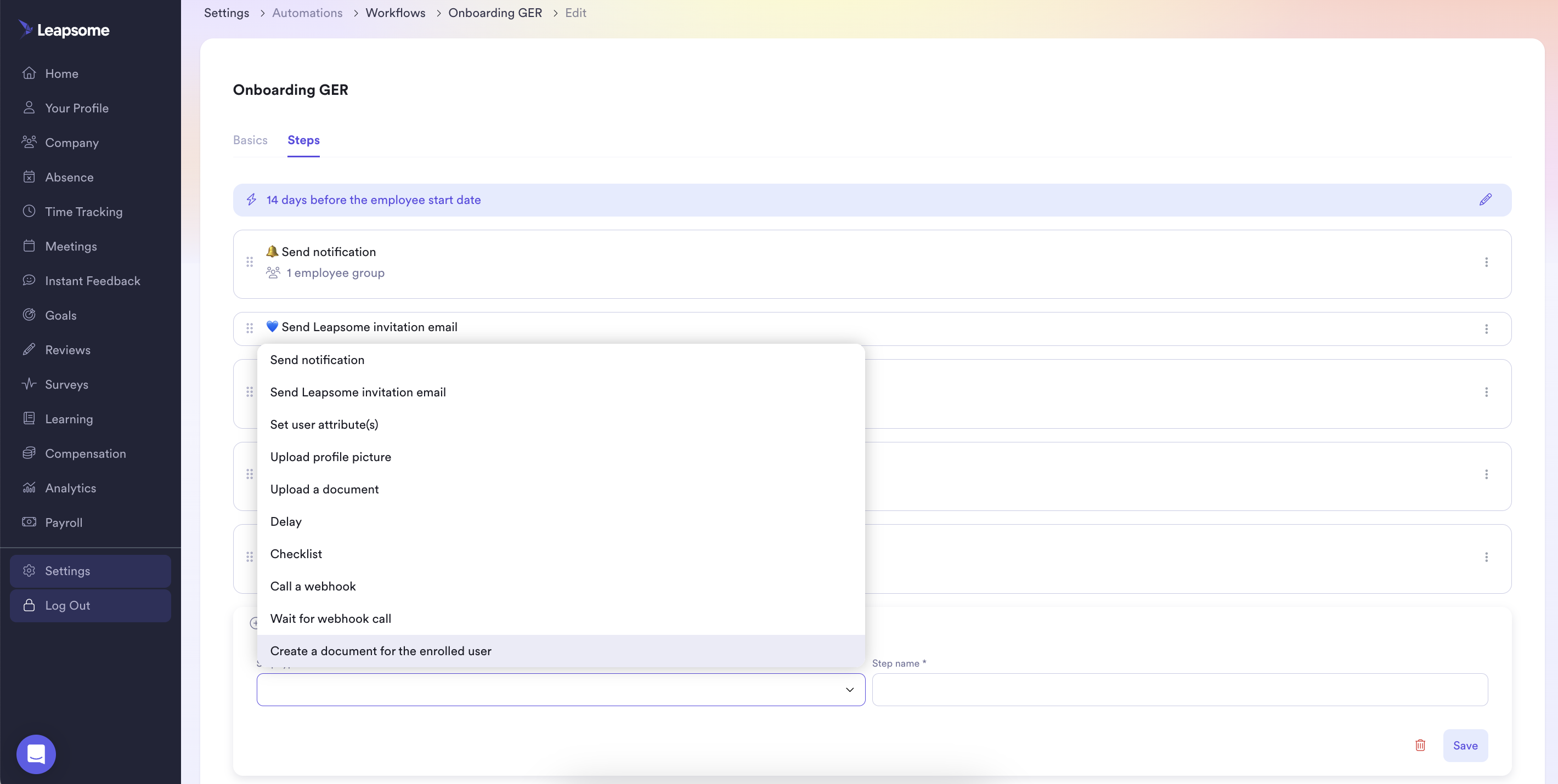
Task: Go to Settings breadcrumb
Action: click(x=226, y=13)
